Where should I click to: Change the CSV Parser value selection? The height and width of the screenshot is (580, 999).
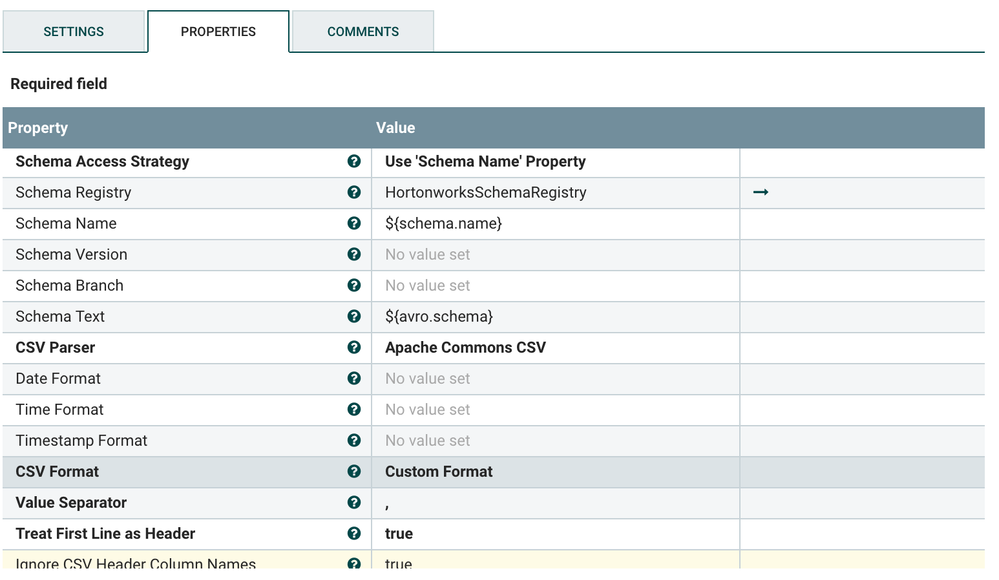tap(555, 348)
